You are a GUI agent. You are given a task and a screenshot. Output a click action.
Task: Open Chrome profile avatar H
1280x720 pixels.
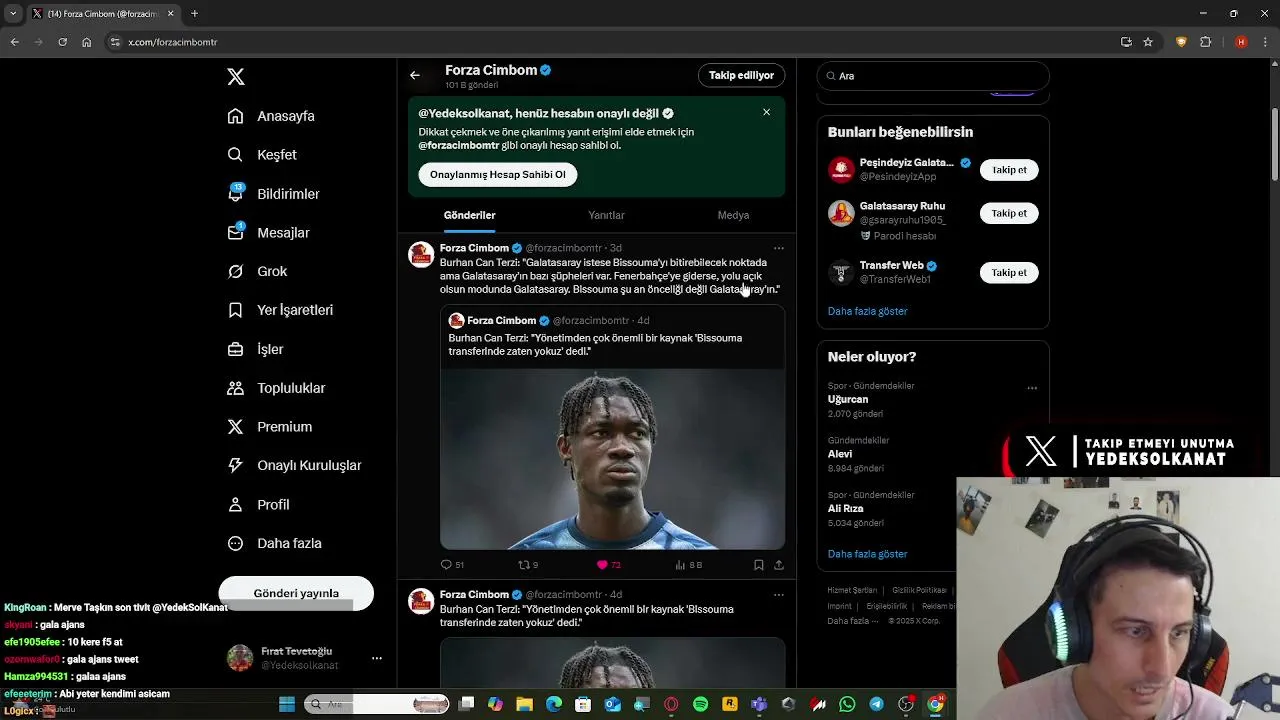pos(1241,42)
